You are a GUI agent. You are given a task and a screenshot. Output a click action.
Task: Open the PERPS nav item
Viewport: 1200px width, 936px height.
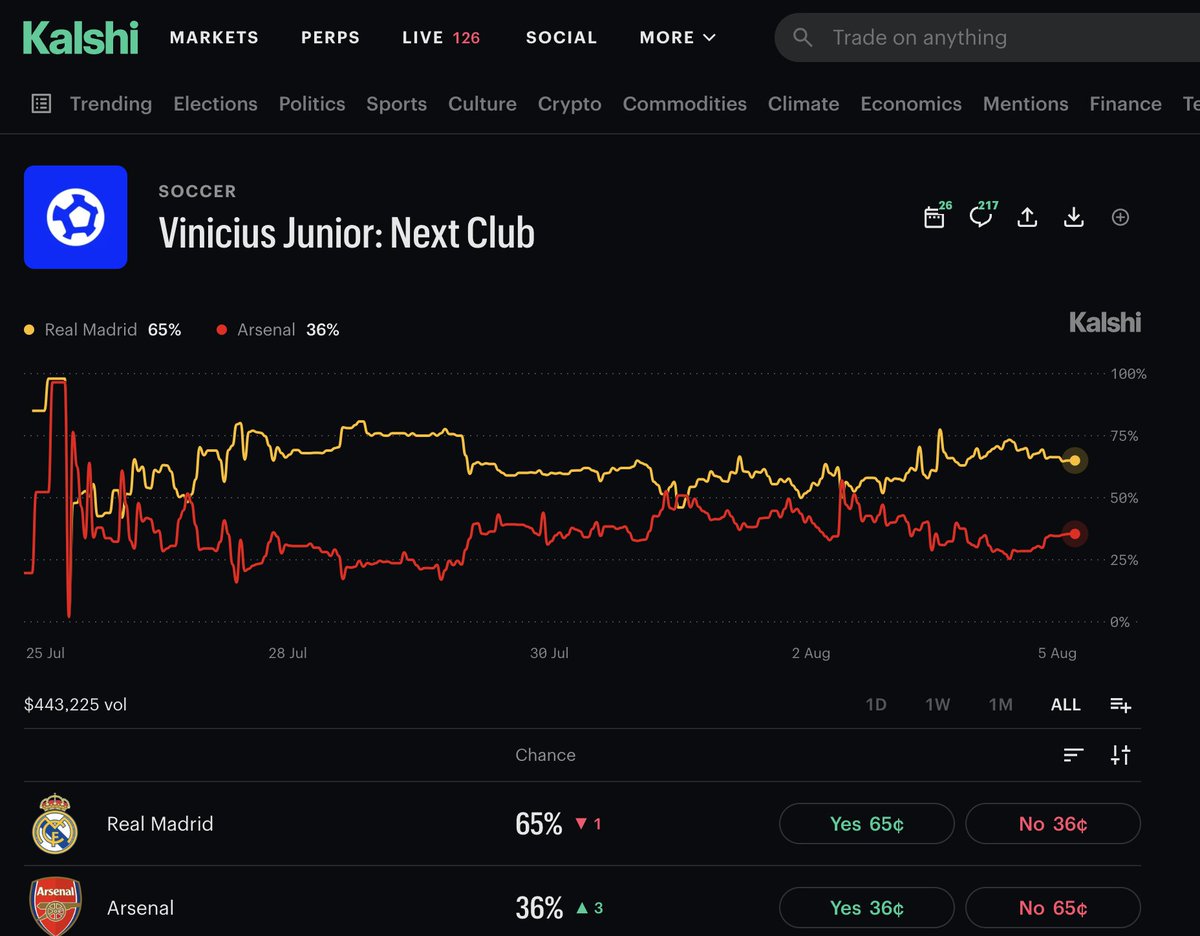[x=330, y=38]
